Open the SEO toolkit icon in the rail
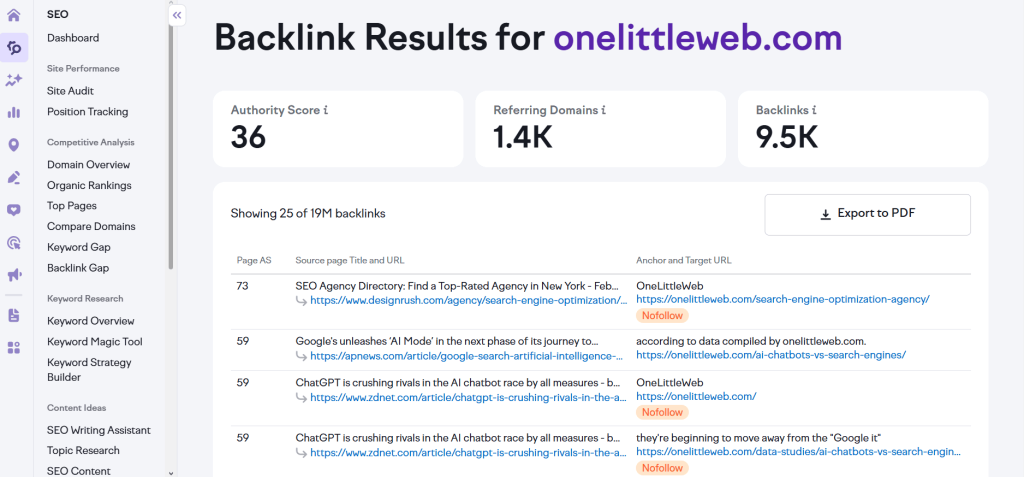This screenshot has height=477, width=1024. [x=14, y=47]
